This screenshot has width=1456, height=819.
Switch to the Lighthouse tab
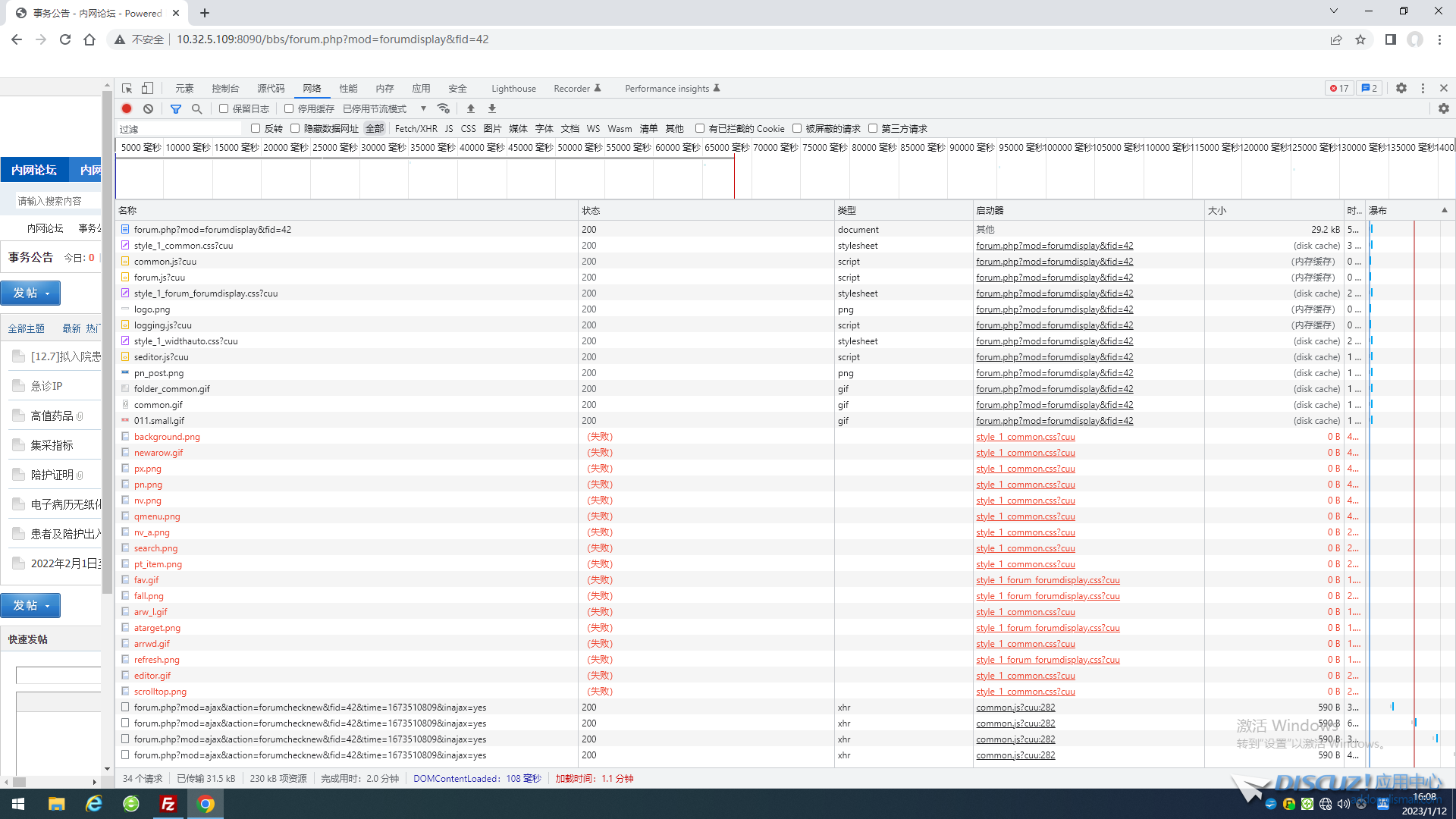coord(513,89)
